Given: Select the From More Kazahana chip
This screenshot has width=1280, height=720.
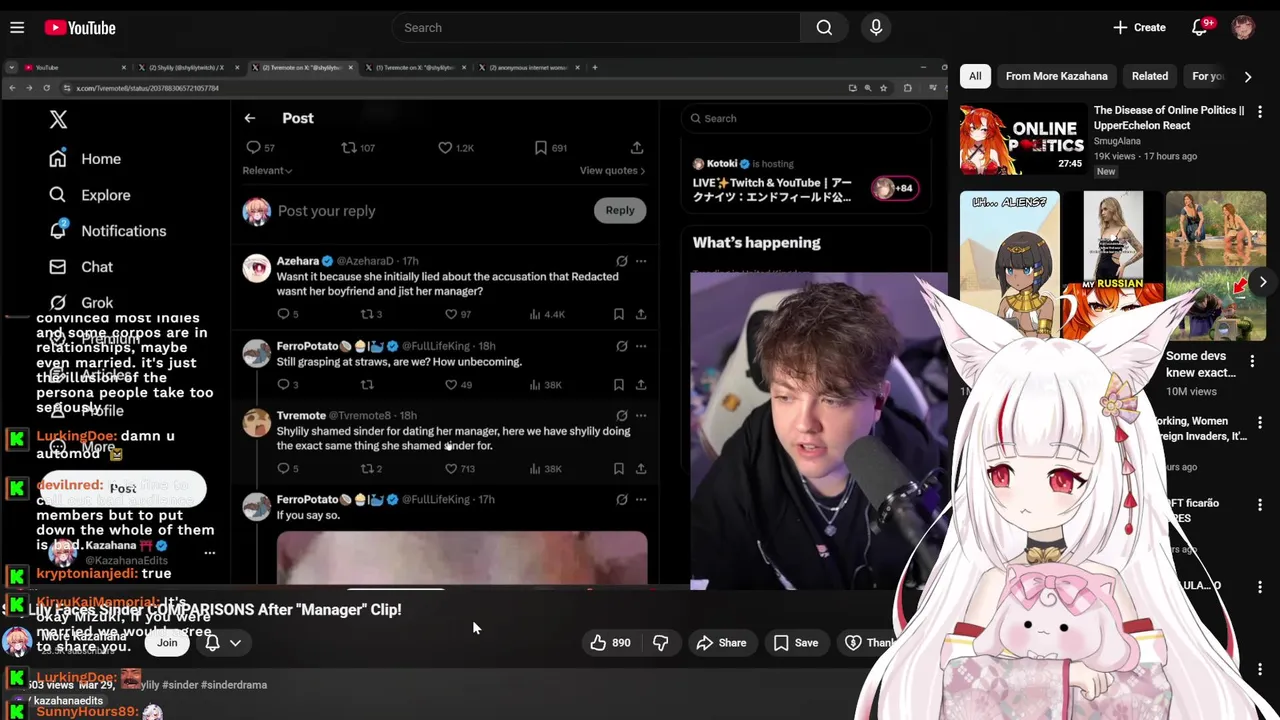Looking at the screenshot, I should [1056, 76].
